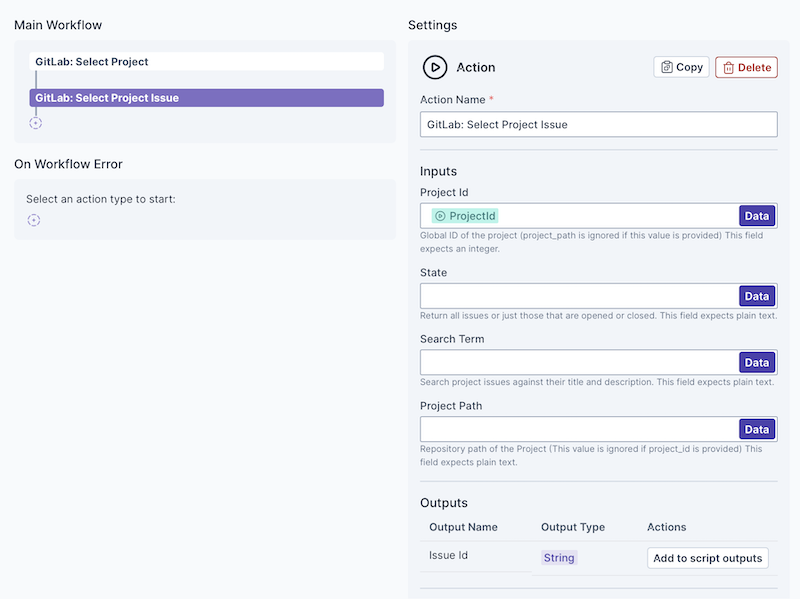Click into the State input field

click(579, 296)
